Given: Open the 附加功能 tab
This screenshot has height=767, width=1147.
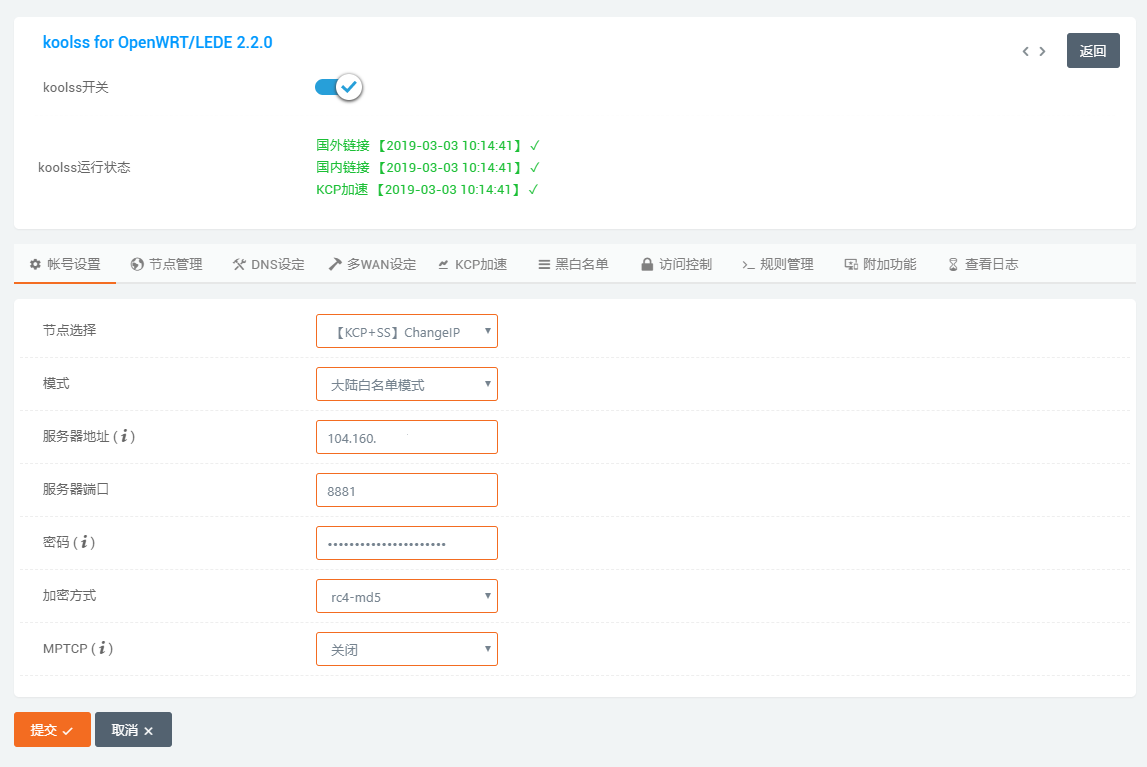Looking at the screenshot, I should click(881, 264).
